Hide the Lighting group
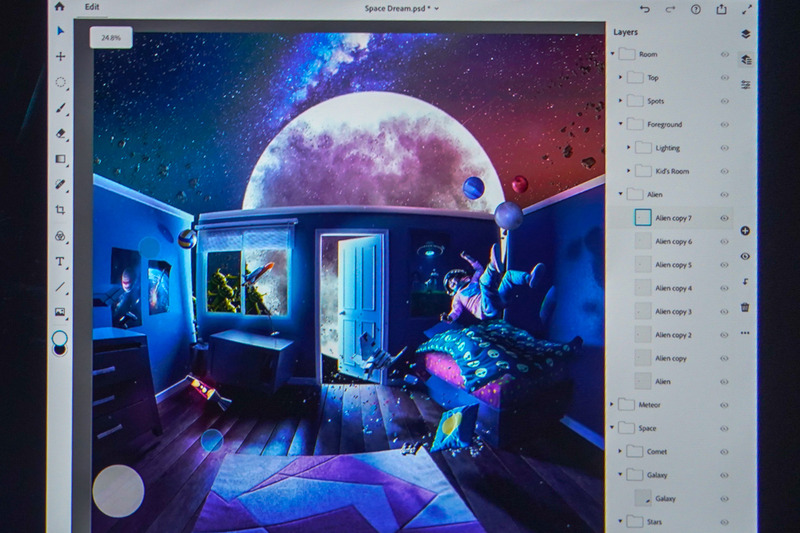Screen dimensions: 800x533 click(x=724, y=148)
